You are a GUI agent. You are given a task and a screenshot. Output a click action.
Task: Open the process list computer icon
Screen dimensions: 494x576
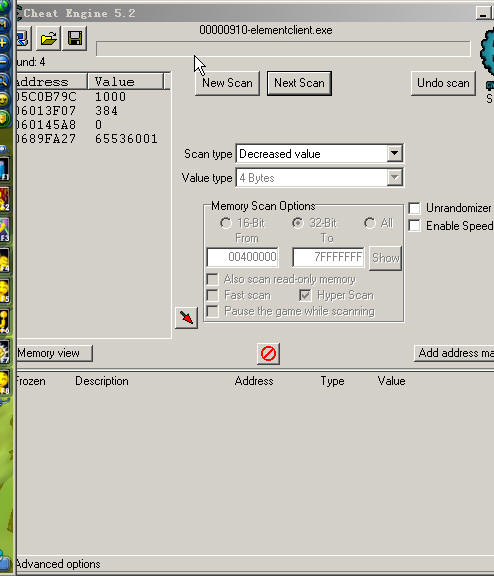point(24,38)
